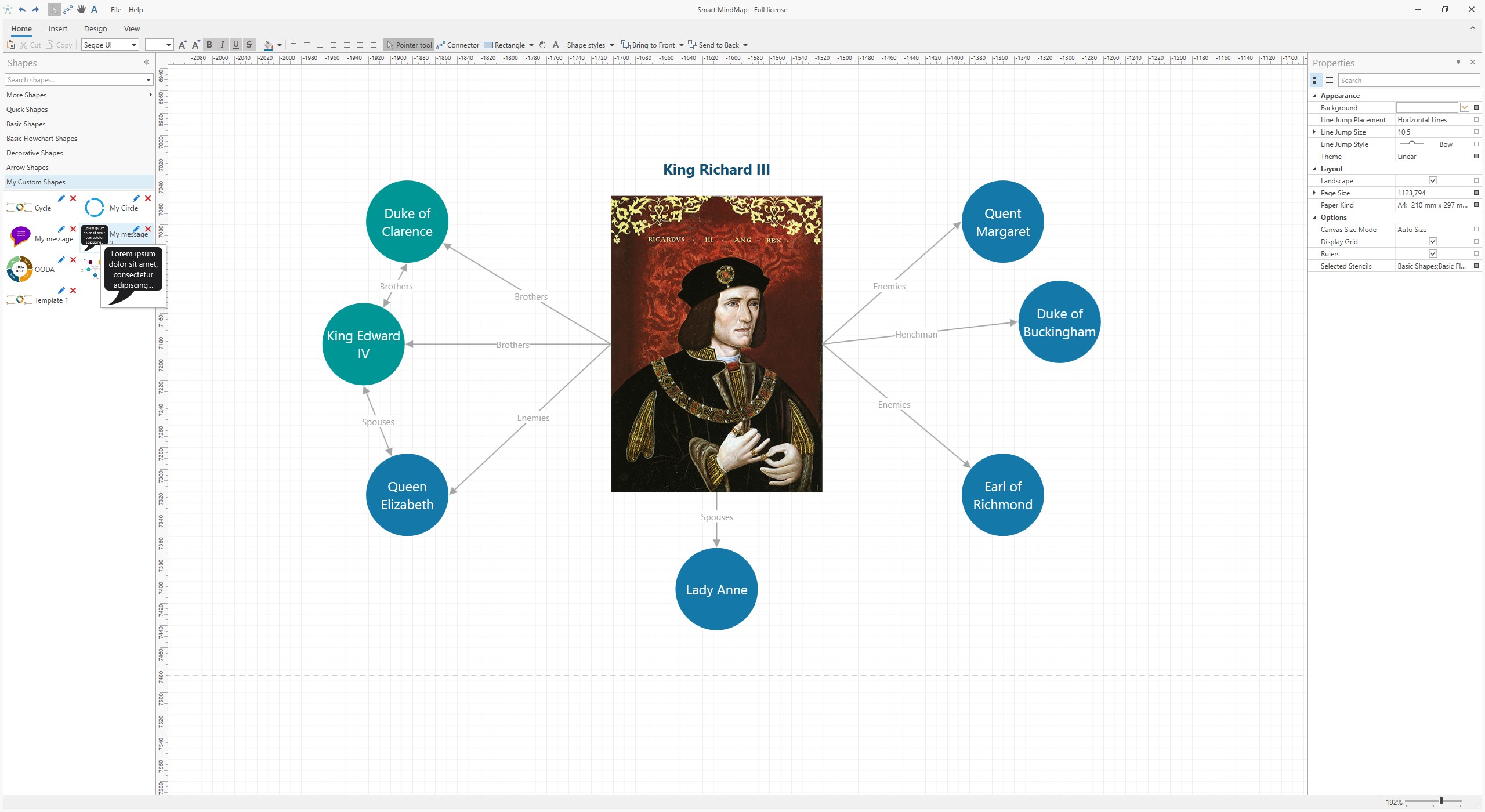Turn off the Rulers checkbox

(1434, 253)
